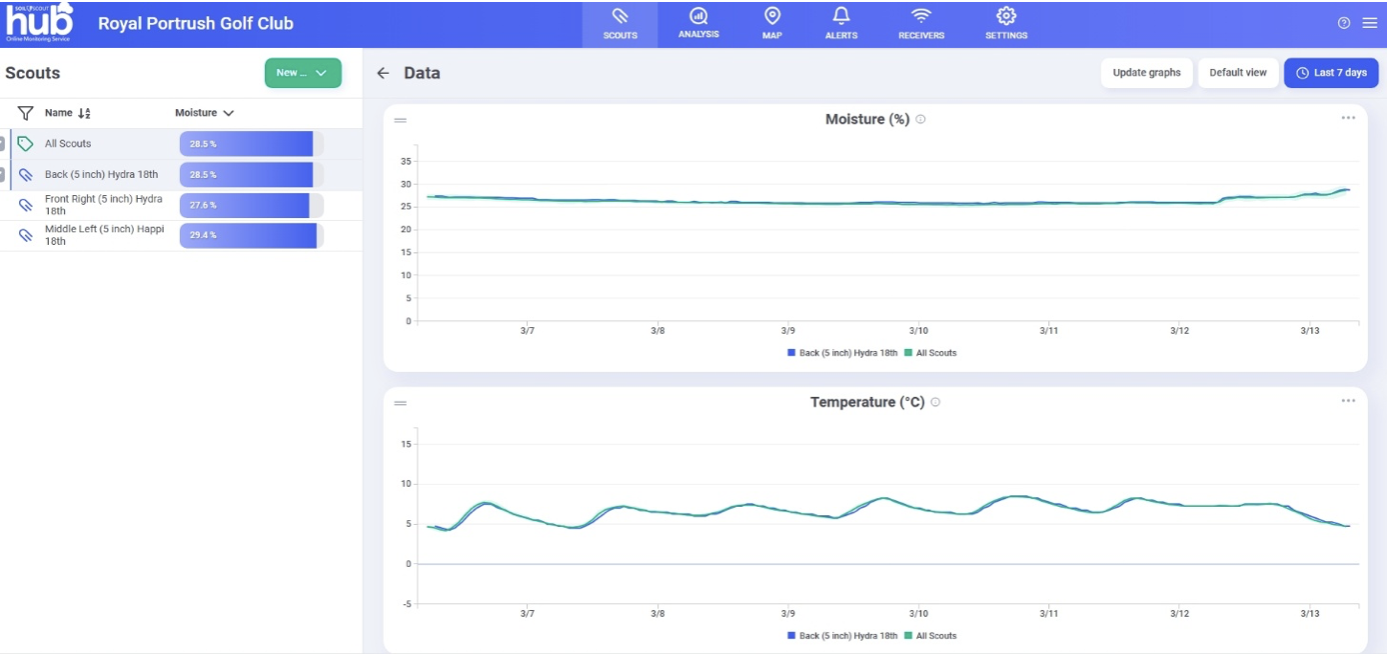Toggle All Scouts legend in Temperature chart
This screenshot has height=660, width=1394.
[x=931, y=636]
